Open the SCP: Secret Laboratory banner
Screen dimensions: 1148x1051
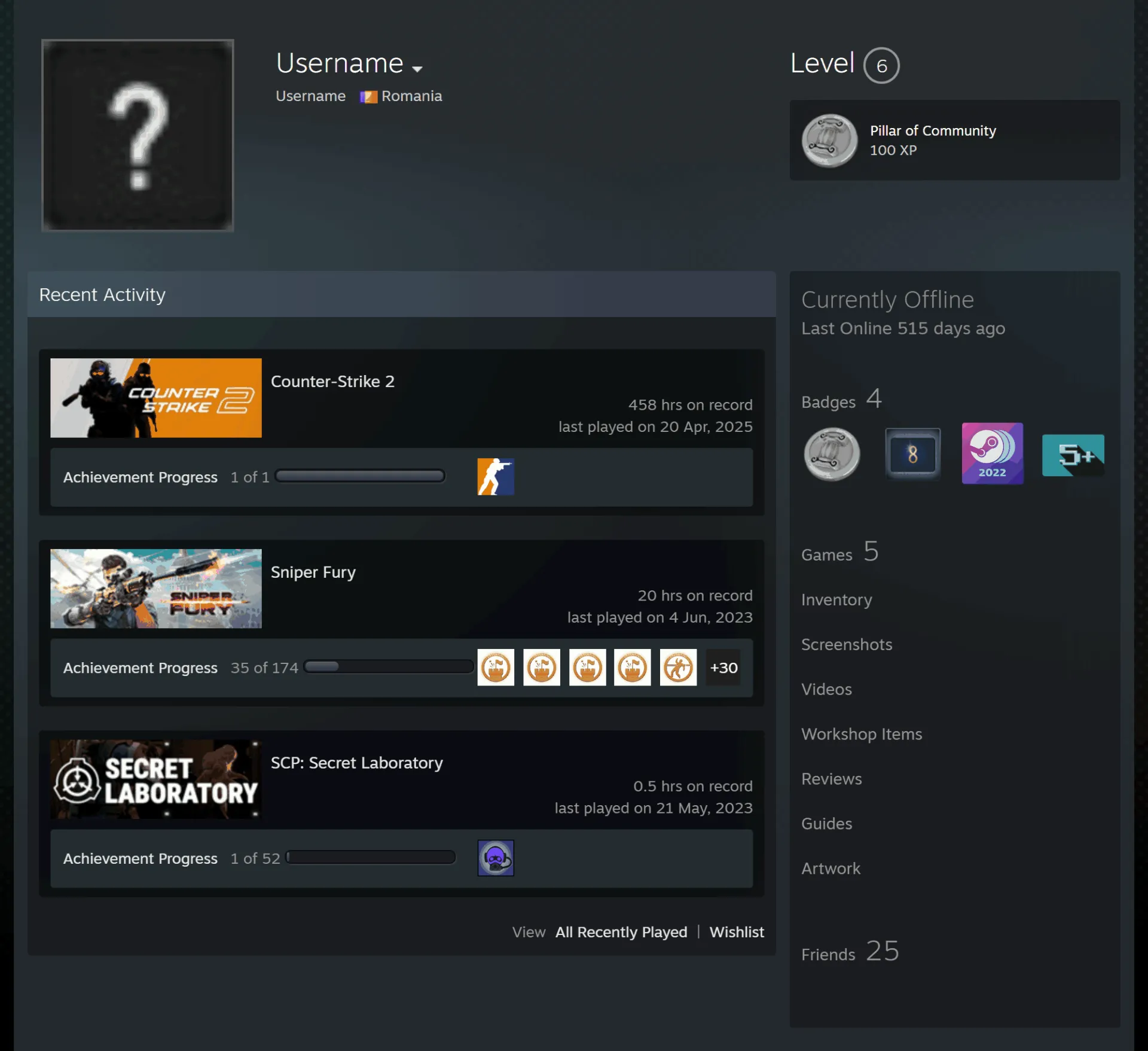(156, 779)
